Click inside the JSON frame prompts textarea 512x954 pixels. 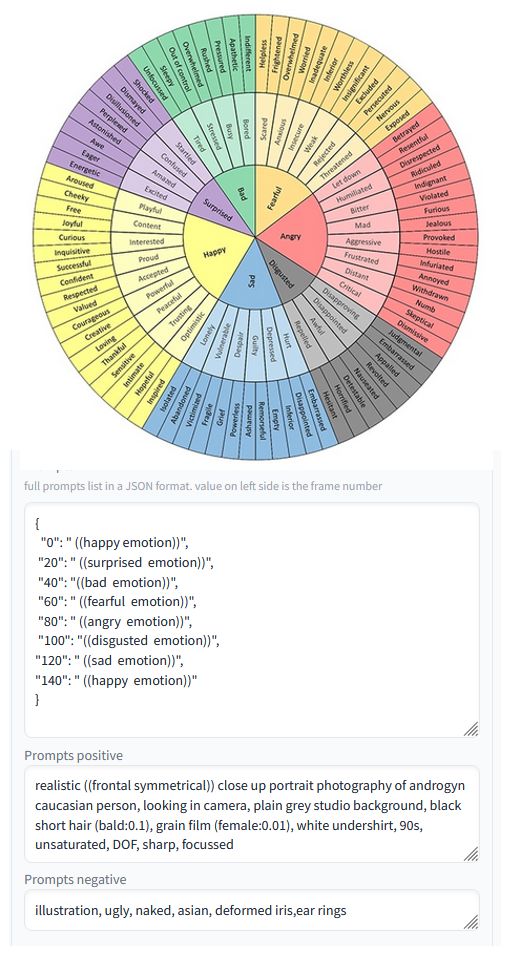pyautogui.click(x=252, y=620)
